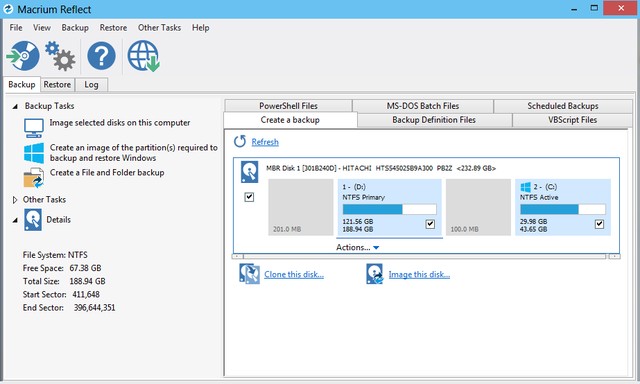Select the Create a backup tab

point(290,120)
